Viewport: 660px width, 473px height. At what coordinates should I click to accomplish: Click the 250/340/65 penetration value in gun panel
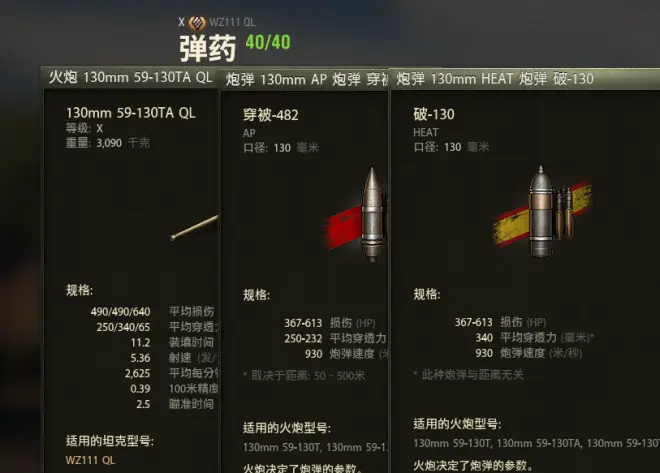point(123,327)
